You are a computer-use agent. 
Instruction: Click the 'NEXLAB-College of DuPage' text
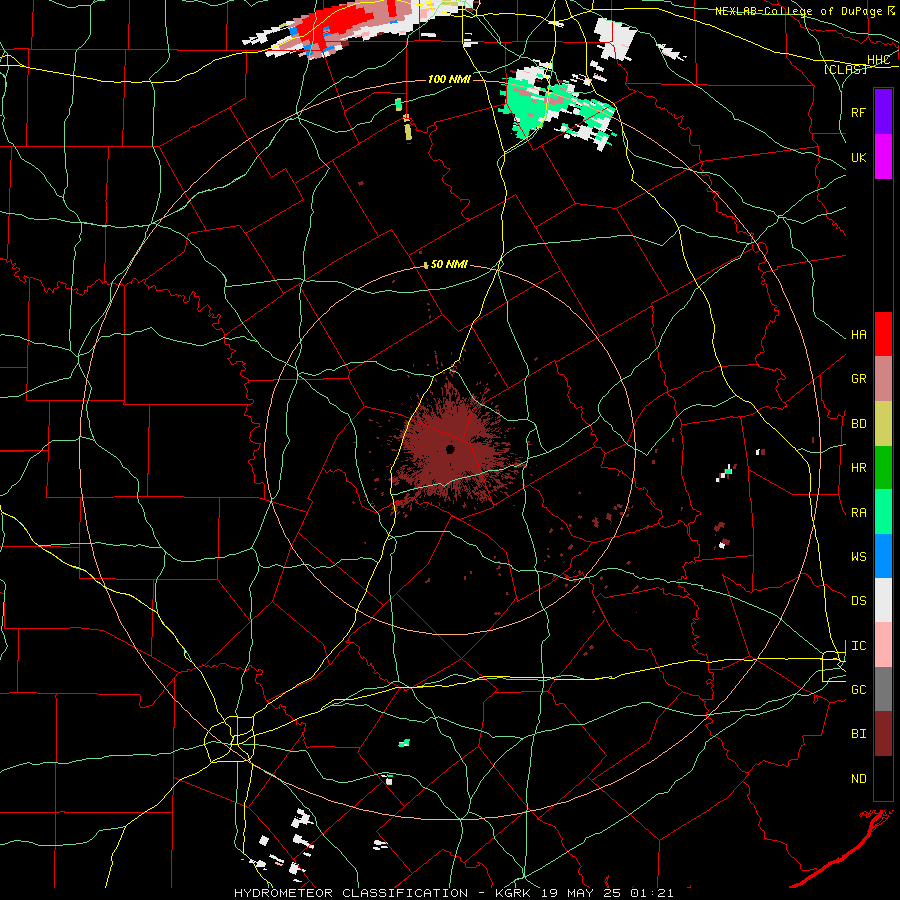tap(800, 11)
